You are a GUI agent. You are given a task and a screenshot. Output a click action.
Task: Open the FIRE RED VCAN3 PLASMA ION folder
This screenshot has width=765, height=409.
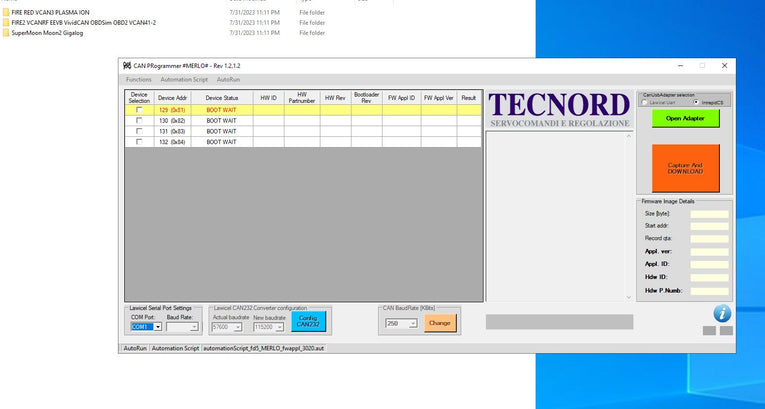[50, 12]
